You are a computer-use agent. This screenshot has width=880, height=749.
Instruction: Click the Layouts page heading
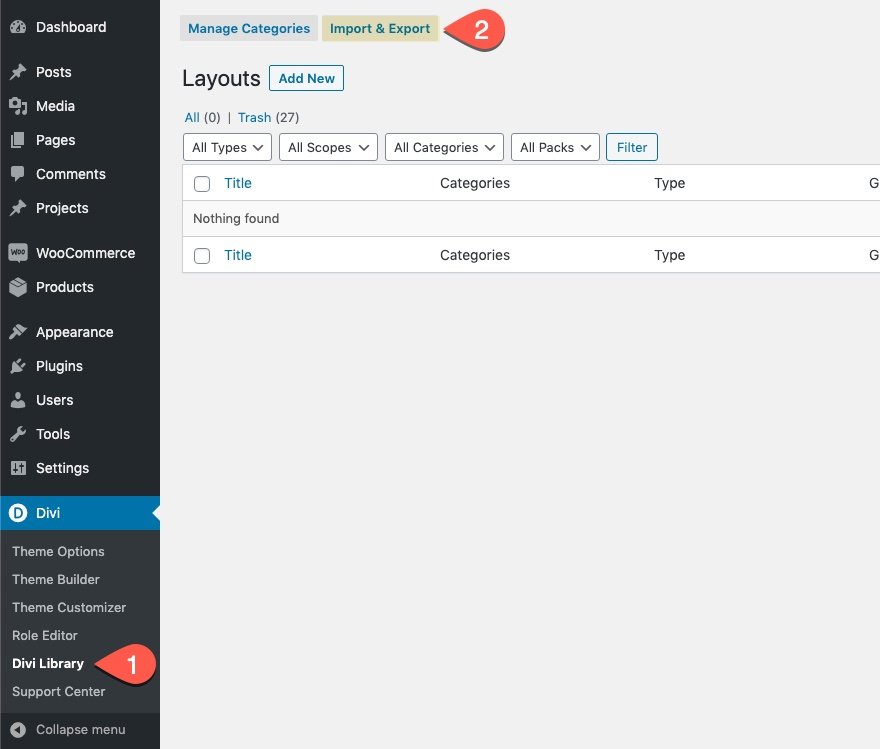coord(221,79)
